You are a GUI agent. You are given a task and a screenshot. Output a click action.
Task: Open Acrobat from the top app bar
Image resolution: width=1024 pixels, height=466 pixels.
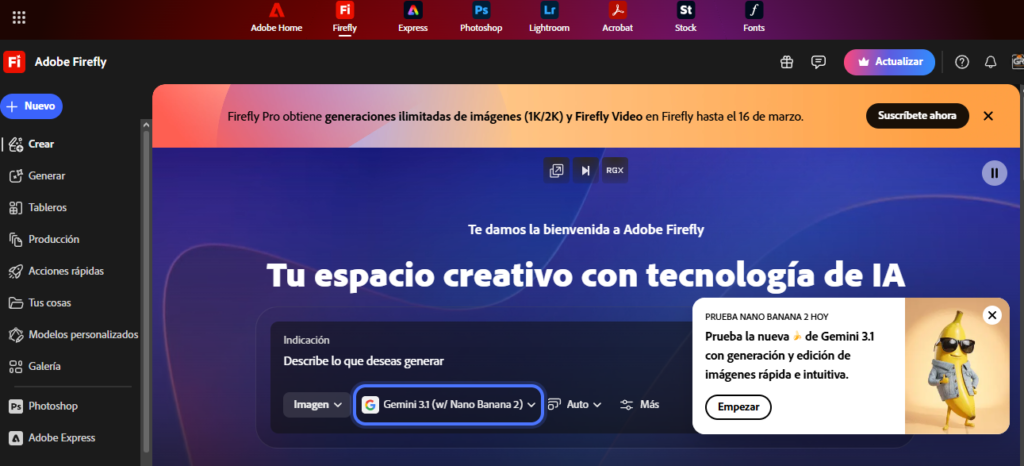coord(619,17)
